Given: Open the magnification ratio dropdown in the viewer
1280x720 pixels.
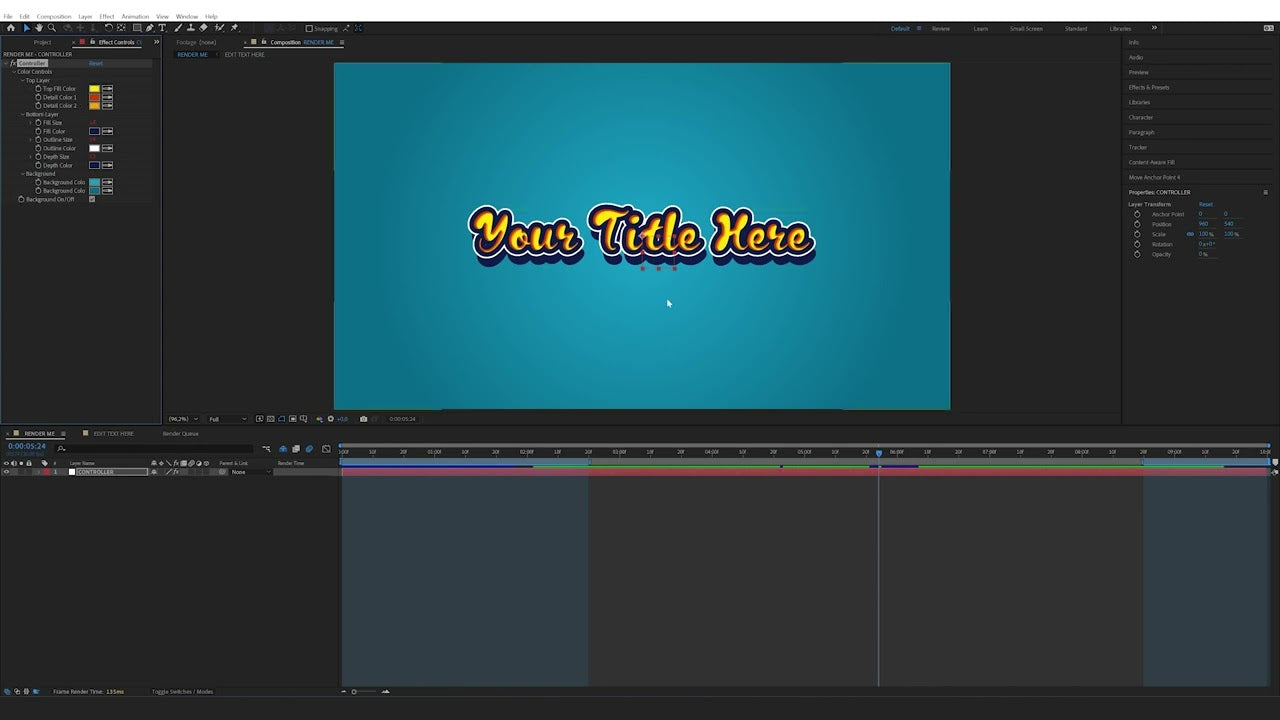Looking at the screenshot, I should point(181,419).
